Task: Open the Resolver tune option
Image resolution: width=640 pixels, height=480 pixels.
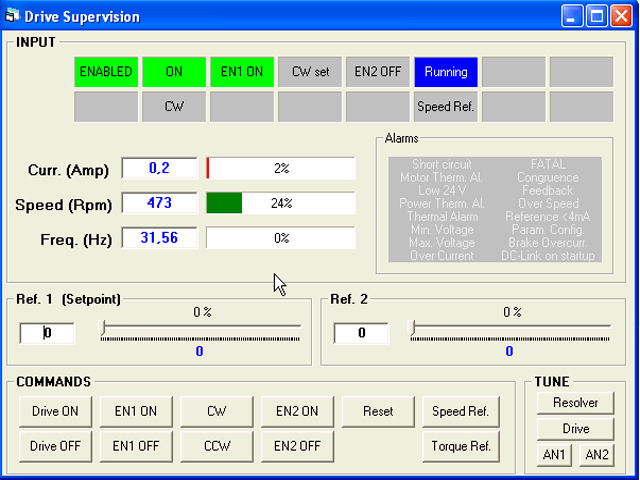Action: [575, 403]
